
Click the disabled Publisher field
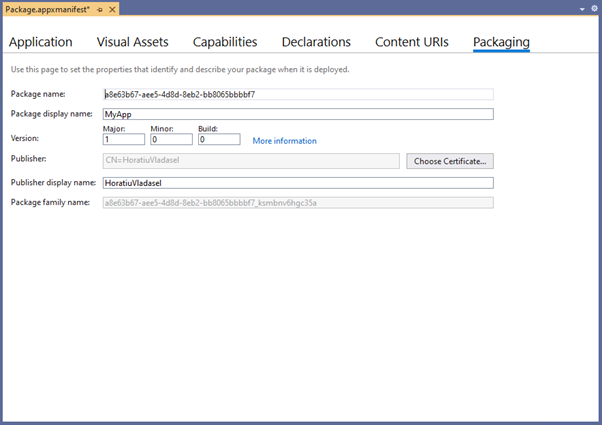251,161
